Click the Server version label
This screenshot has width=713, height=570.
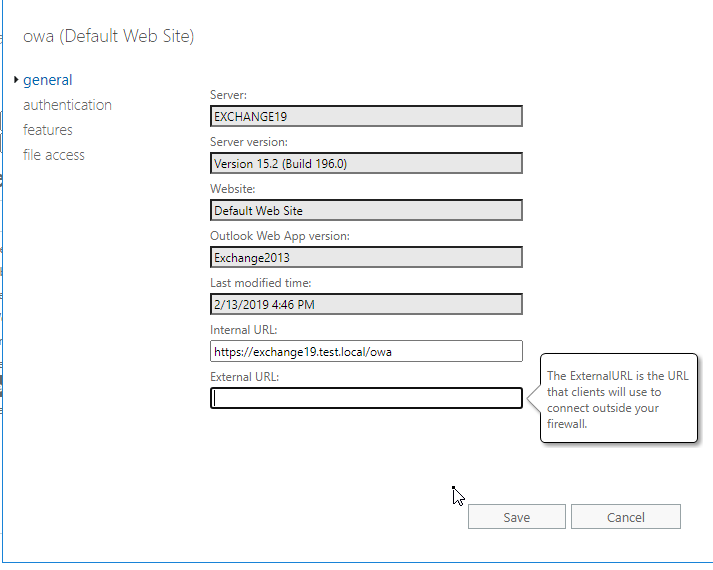pos(249,142)
